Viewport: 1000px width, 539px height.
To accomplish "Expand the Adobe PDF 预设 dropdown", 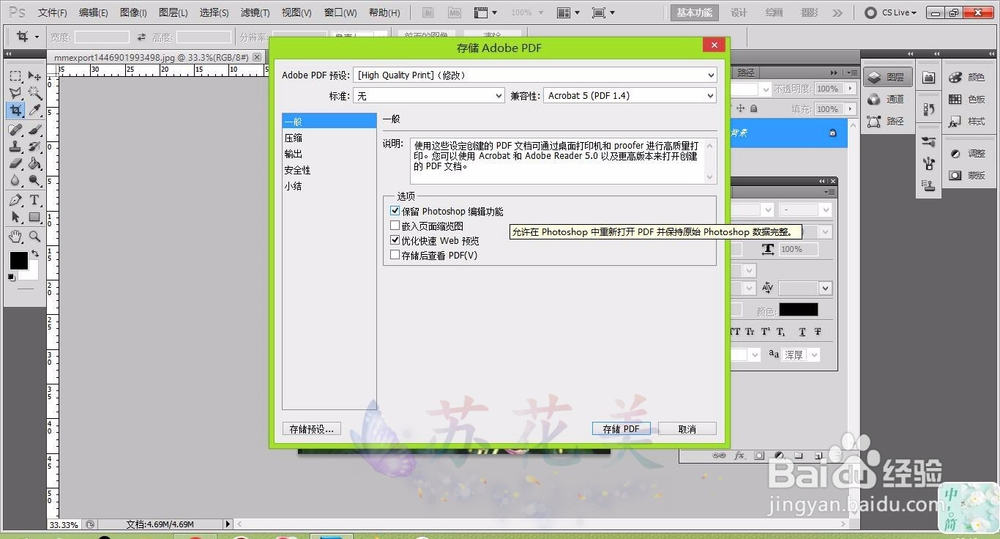I will [534, 75].
